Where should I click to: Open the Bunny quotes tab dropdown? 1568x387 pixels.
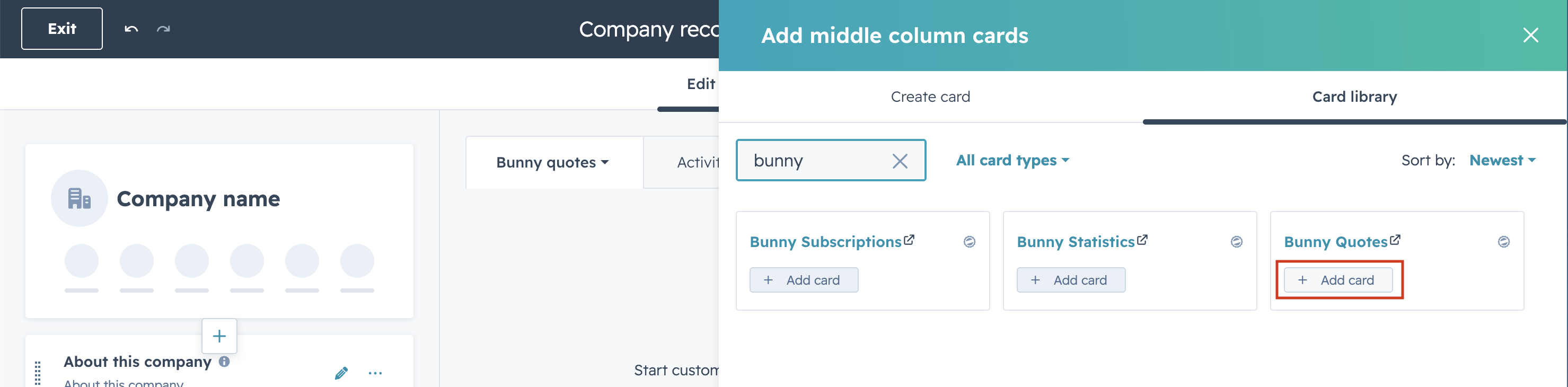(552, 162)
